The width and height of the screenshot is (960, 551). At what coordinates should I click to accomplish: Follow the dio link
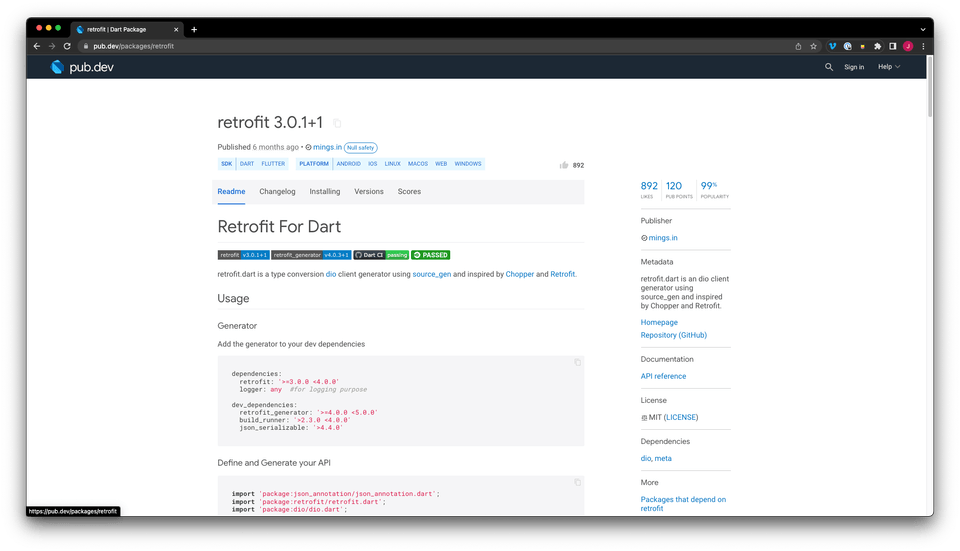tap(331, 274)
